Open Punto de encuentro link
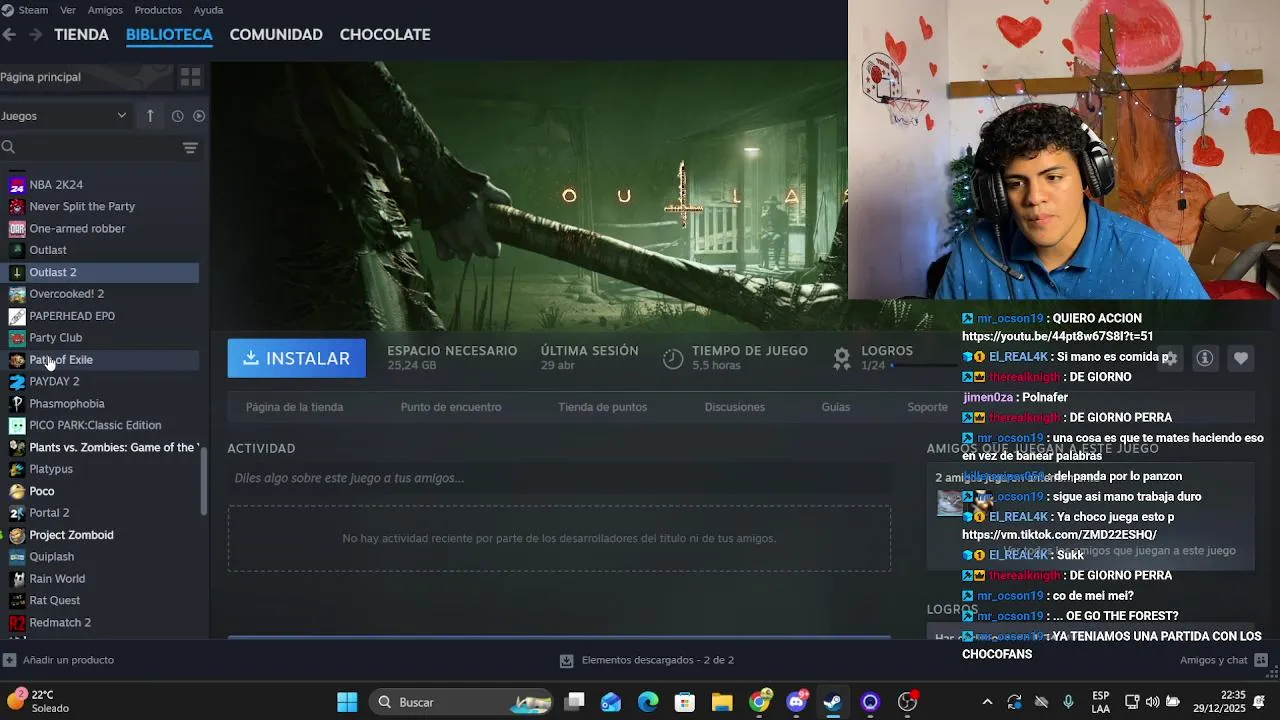 [x=451, y=407]
